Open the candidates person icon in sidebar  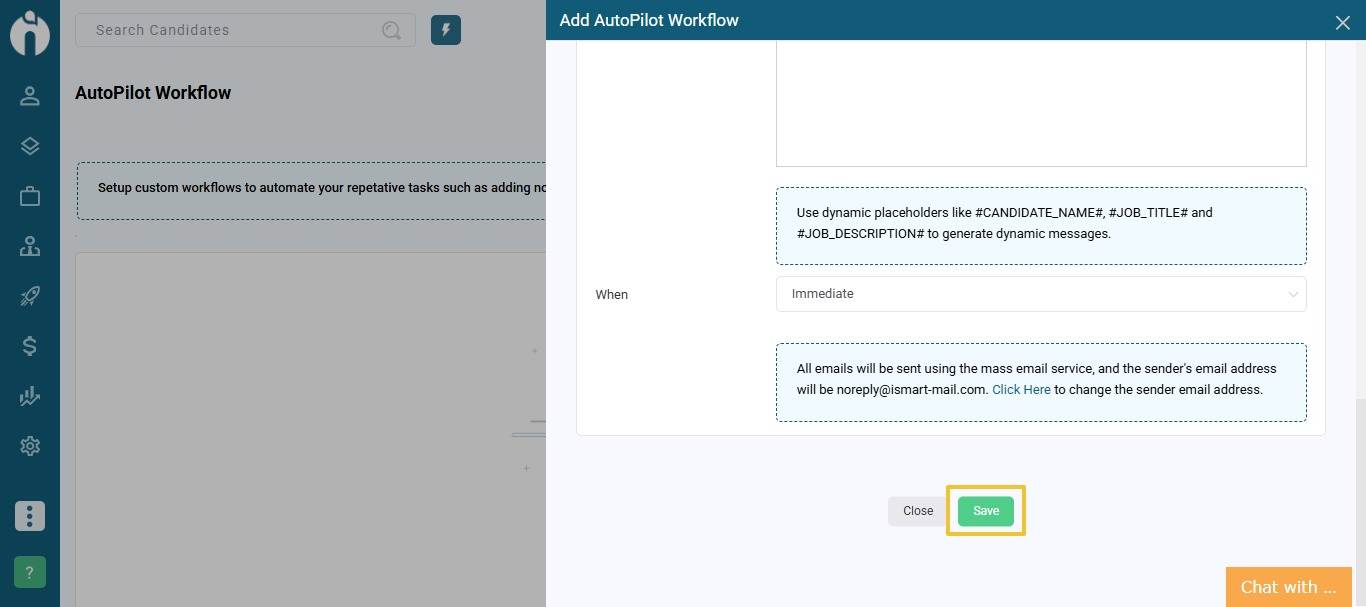click(x=30, y=96)
